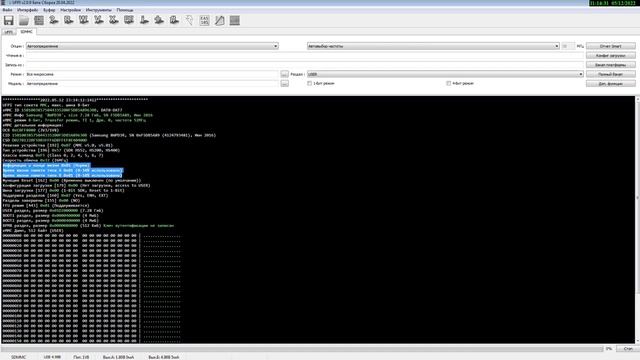Click the clock readout 11:14:31

click(599, 3)
